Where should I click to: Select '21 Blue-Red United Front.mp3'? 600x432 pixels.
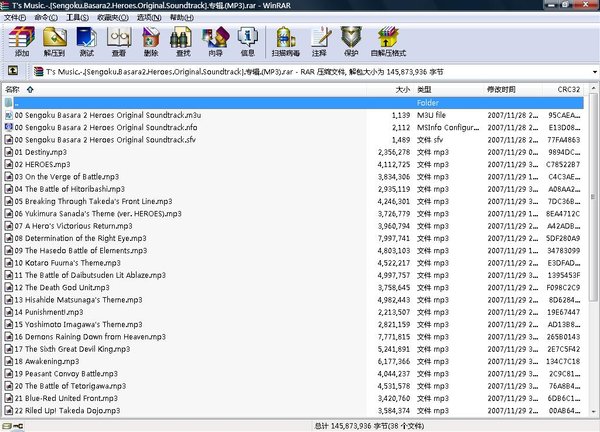click(x=66, y=398)
